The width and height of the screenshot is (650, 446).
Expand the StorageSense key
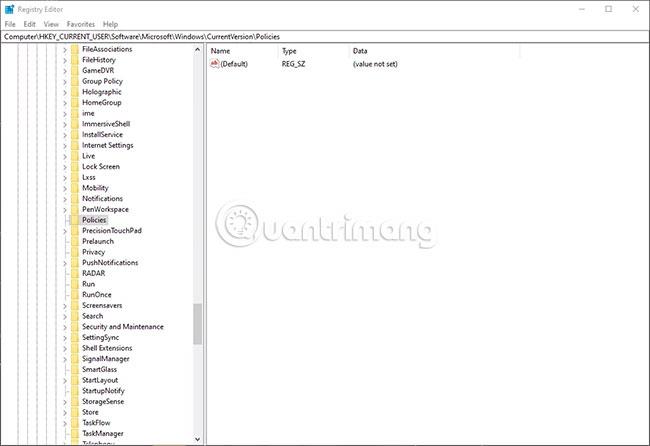(x=65, y=402)
